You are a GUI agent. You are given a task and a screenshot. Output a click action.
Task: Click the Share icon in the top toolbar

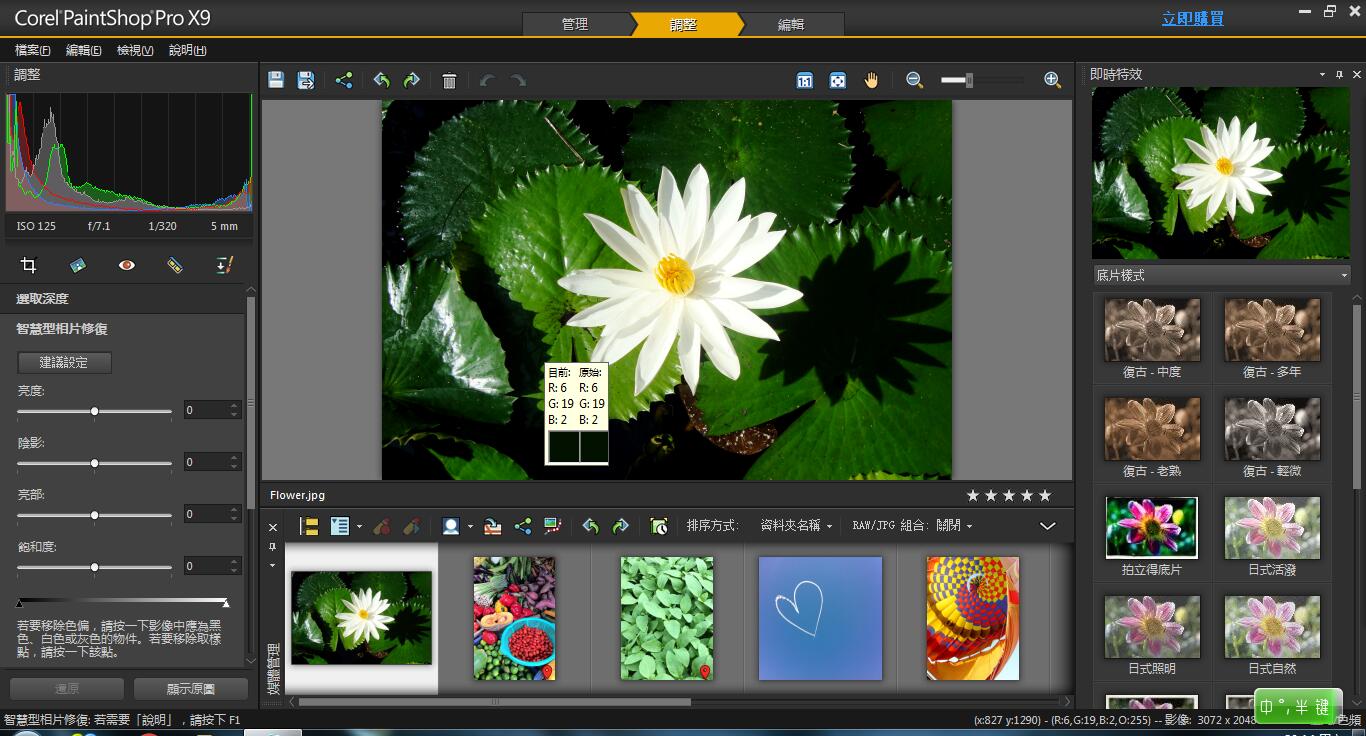pyautogui.click(x=344, y=80)
